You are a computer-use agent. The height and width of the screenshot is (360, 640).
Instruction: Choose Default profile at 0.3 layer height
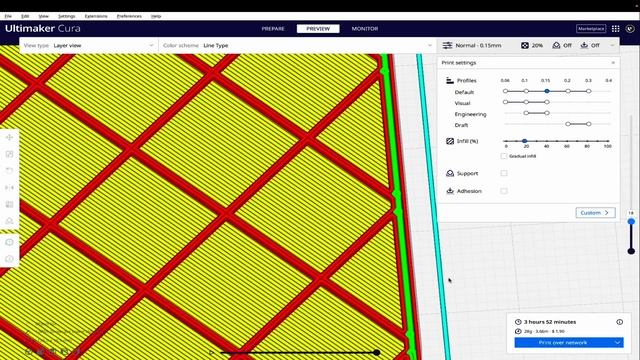pos(589,91)
